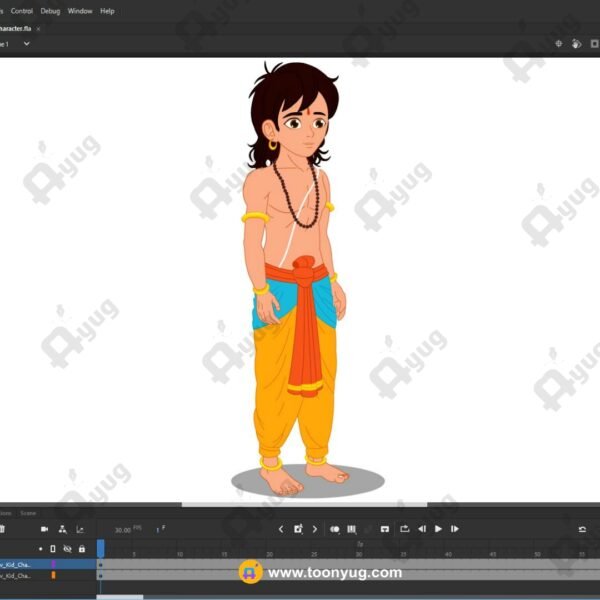This screenshot has height=600, width=600.
Task: Click frame 50 on the timeline ruler
Action: pos(538,554)
